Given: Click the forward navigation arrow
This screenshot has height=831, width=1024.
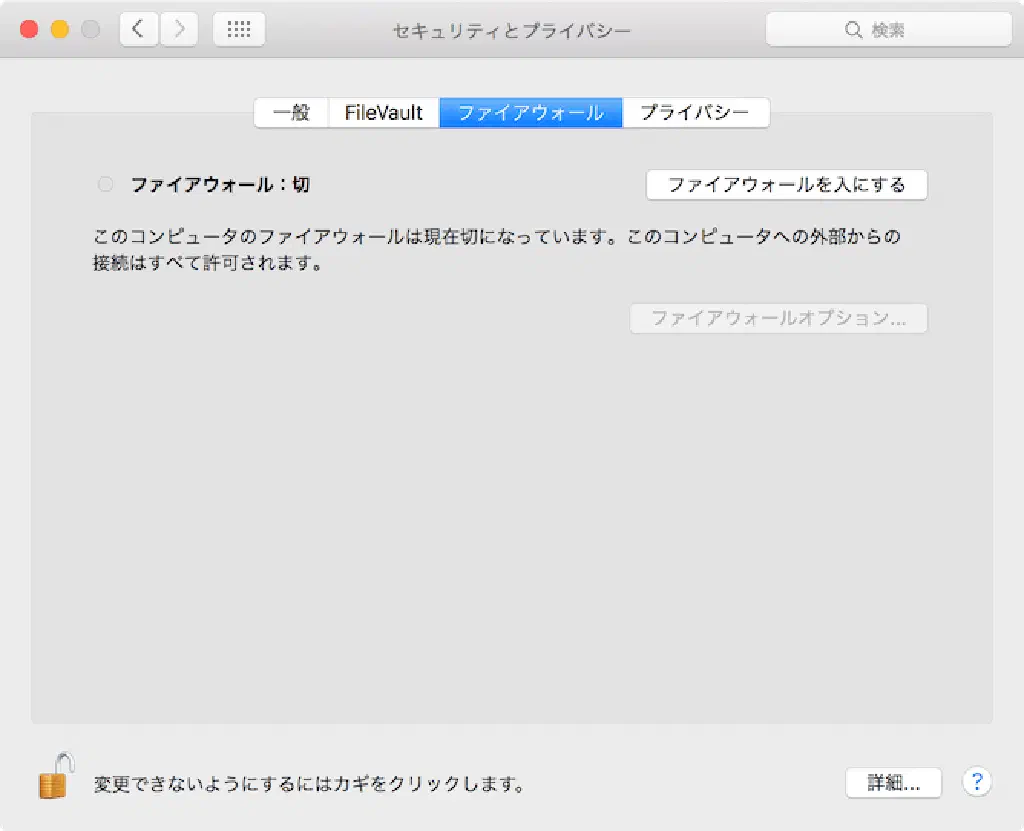Looking at the screenshot, I should [x=179, y=30].
